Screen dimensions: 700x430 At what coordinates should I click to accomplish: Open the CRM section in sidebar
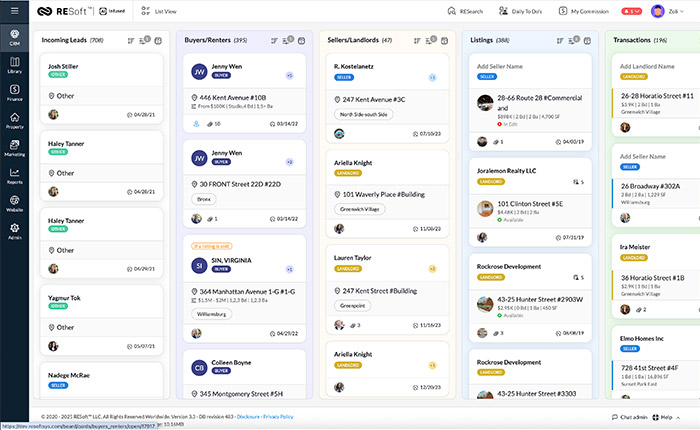(14, 38)
